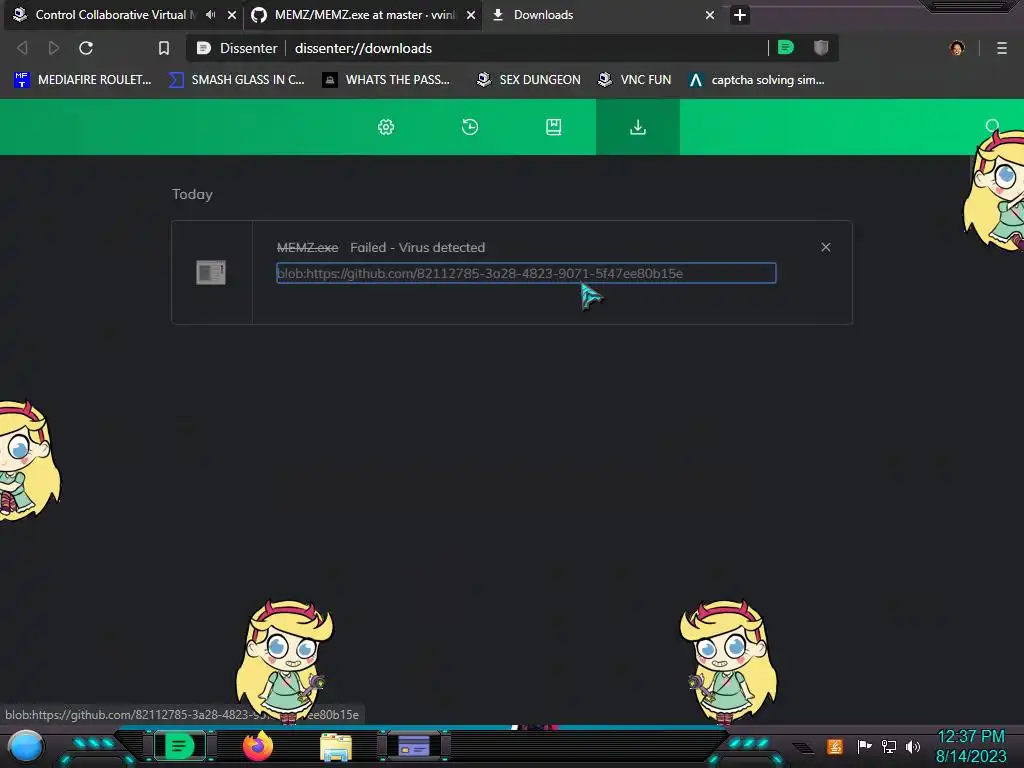The height and width of the screenshot is (768, 1024).
Task: Open File Explorer from the taskbar
Action: (x=336, y=747)
